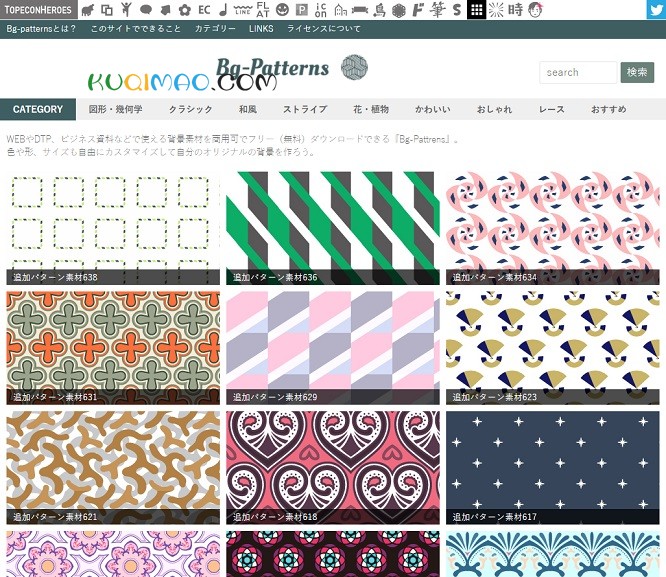This screenshot has width=666, height=577.
Task: Select the ストライプ category
Action: point(305,109)
